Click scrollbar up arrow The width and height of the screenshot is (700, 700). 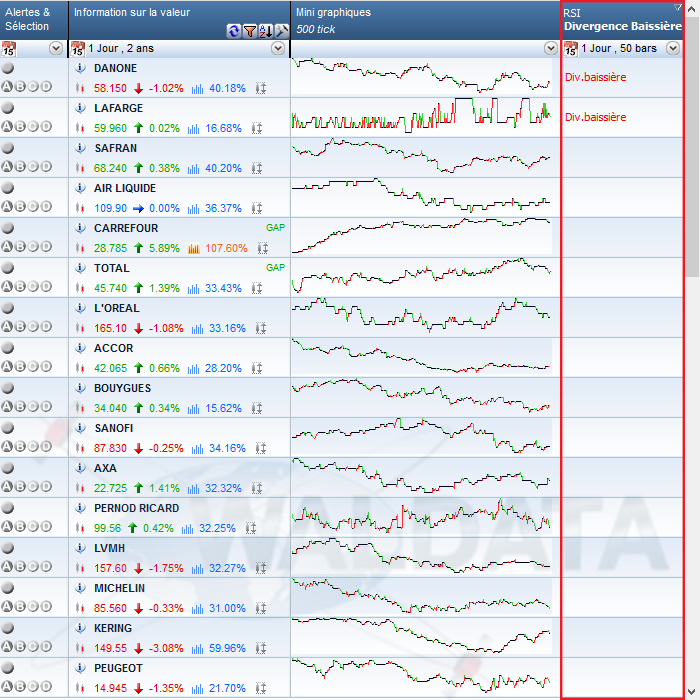[x=692, y=9]
